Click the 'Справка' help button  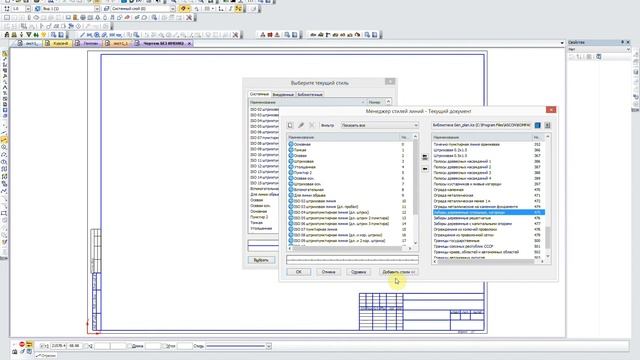tap(358, 272)
